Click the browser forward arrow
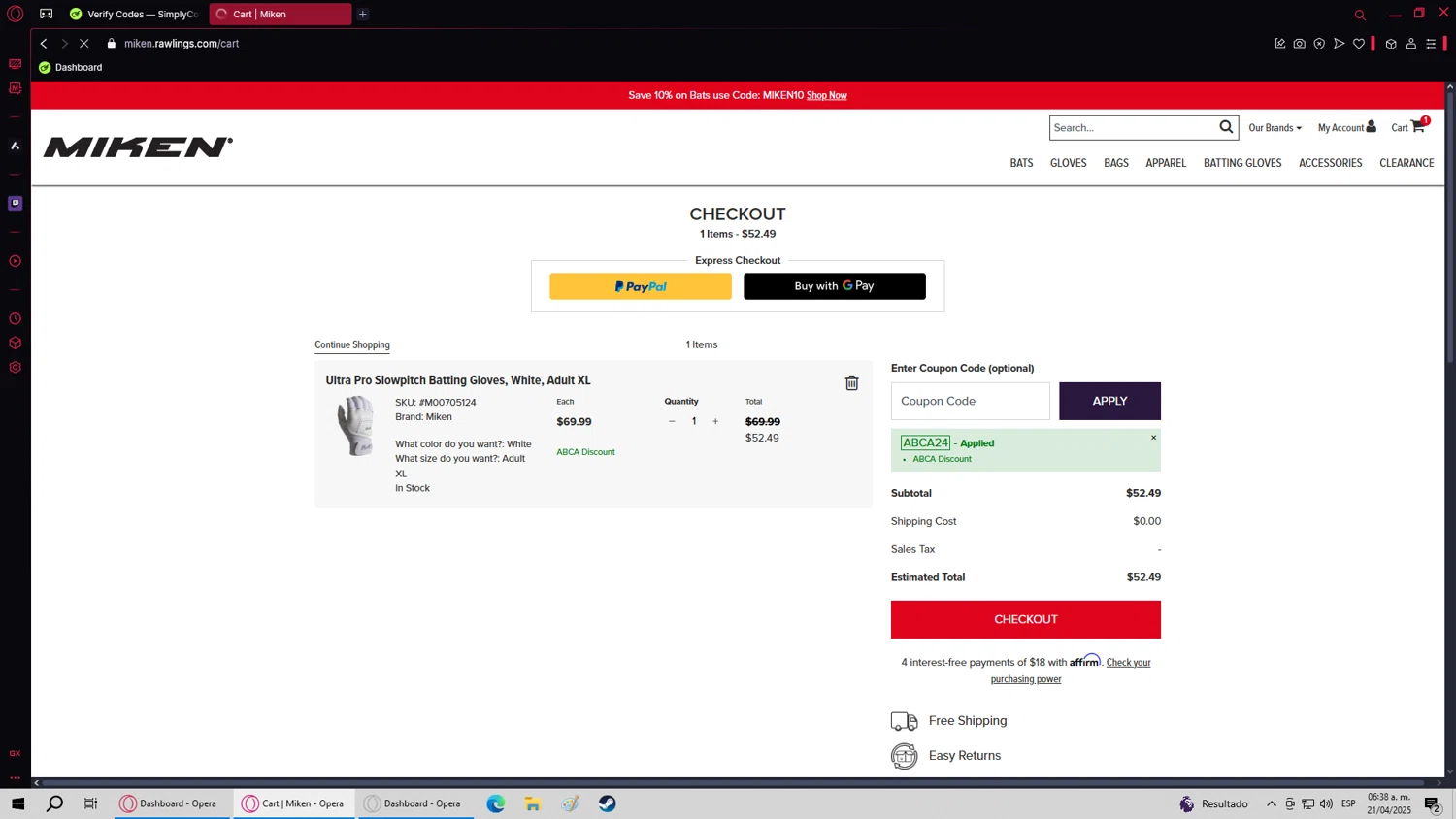This screenshot has width=1456, height=819. pyautogui.click(x=64, y=44)
